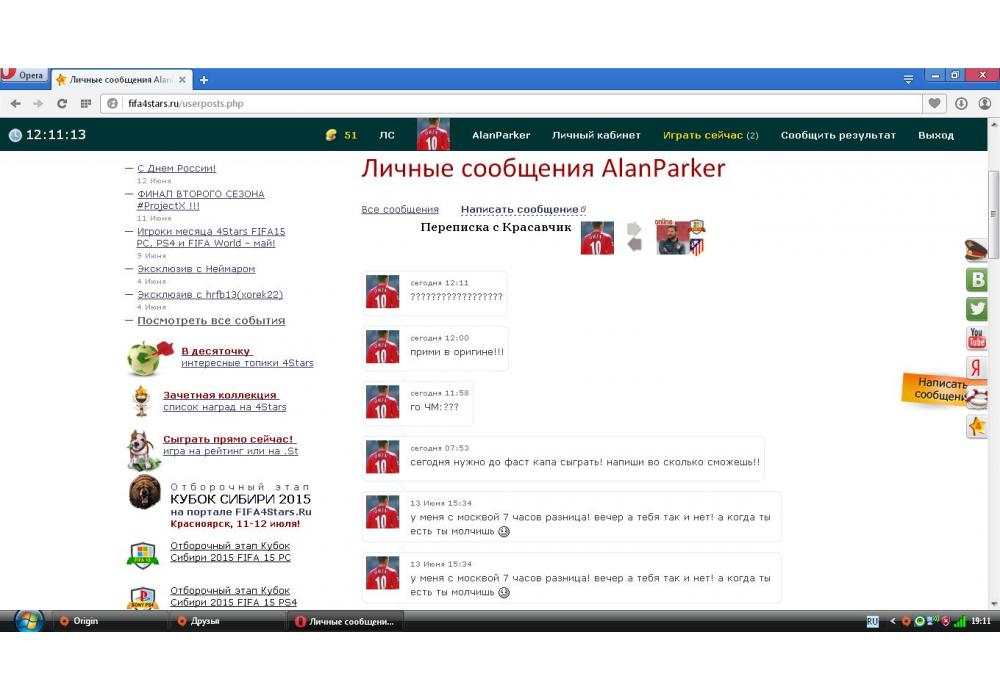This screenshot has width=1000, height=700.
Task: Click the conversation direction arrows icon
Action: (x=634, y=237)
